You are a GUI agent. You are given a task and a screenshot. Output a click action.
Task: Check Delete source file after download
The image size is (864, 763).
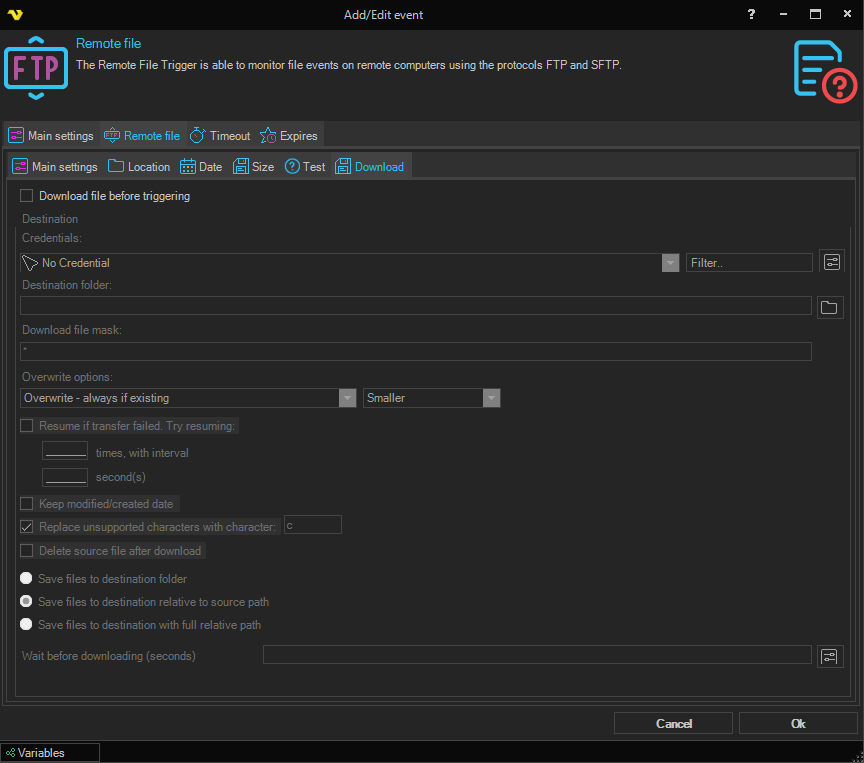tap(27, 551)
